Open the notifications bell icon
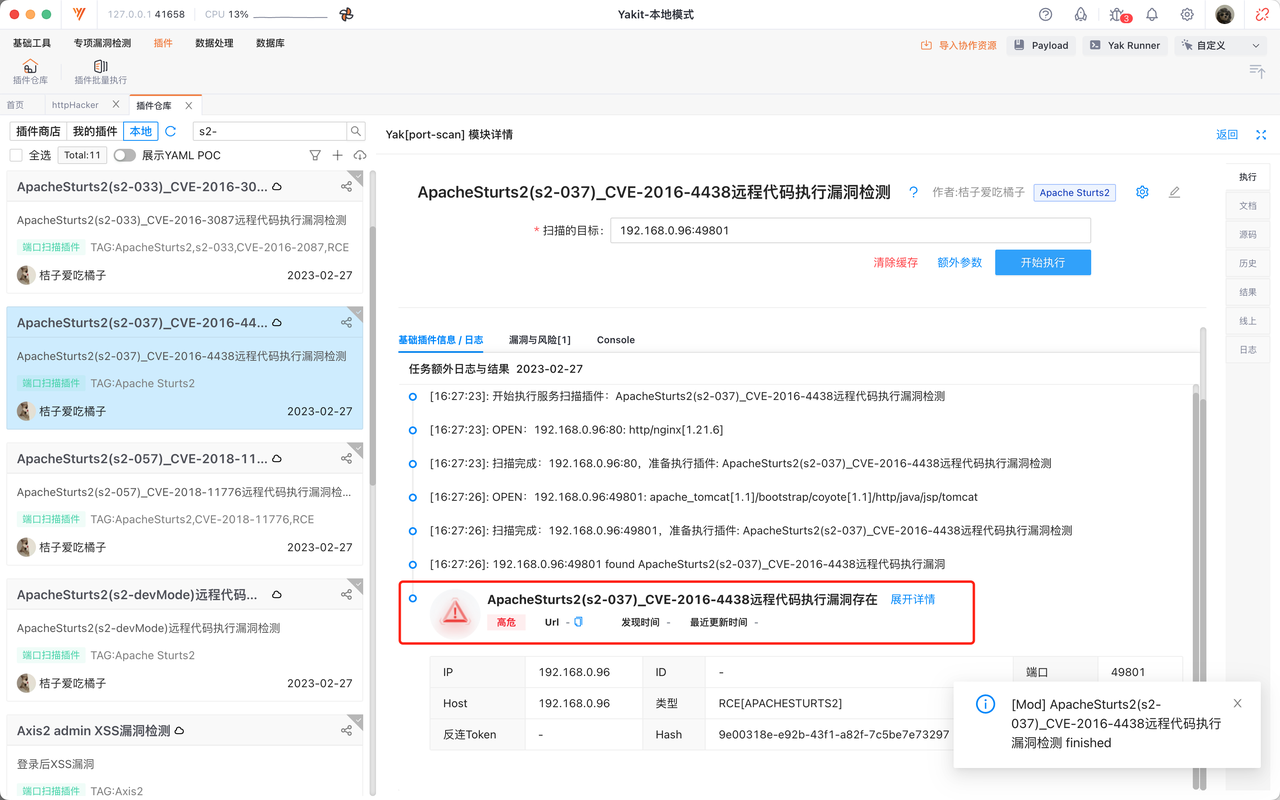 [1152, 15]
